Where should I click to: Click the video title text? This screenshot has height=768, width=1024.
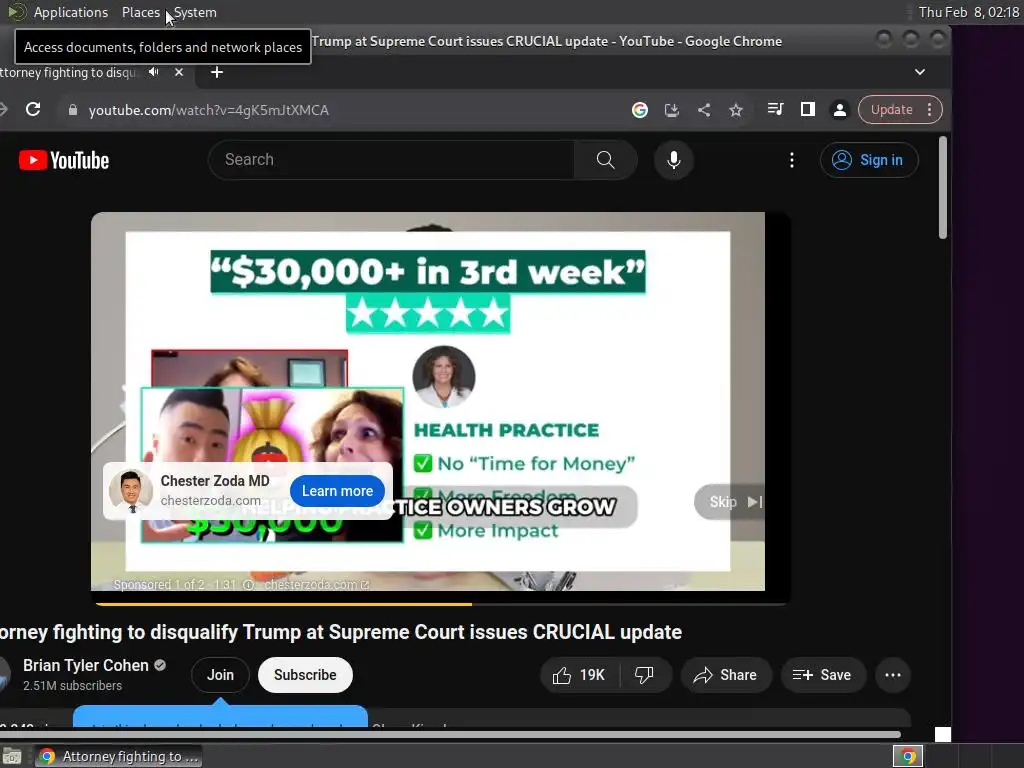point(340,632)
